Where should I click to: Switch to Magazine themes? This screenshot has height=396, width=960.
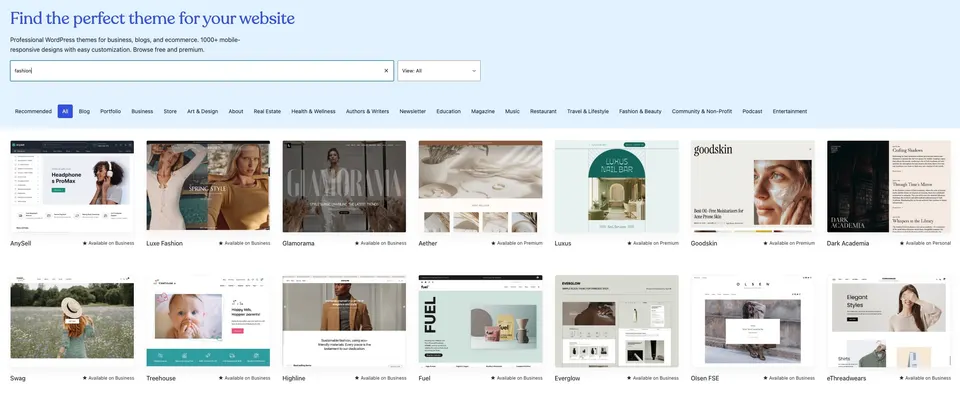[x=483, y=111]
